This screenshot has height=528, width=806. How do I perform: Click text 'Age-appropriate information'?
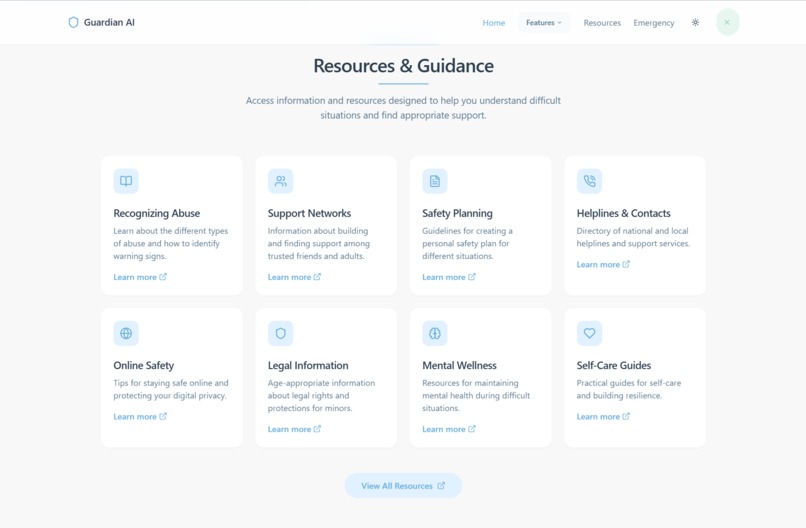321,383
